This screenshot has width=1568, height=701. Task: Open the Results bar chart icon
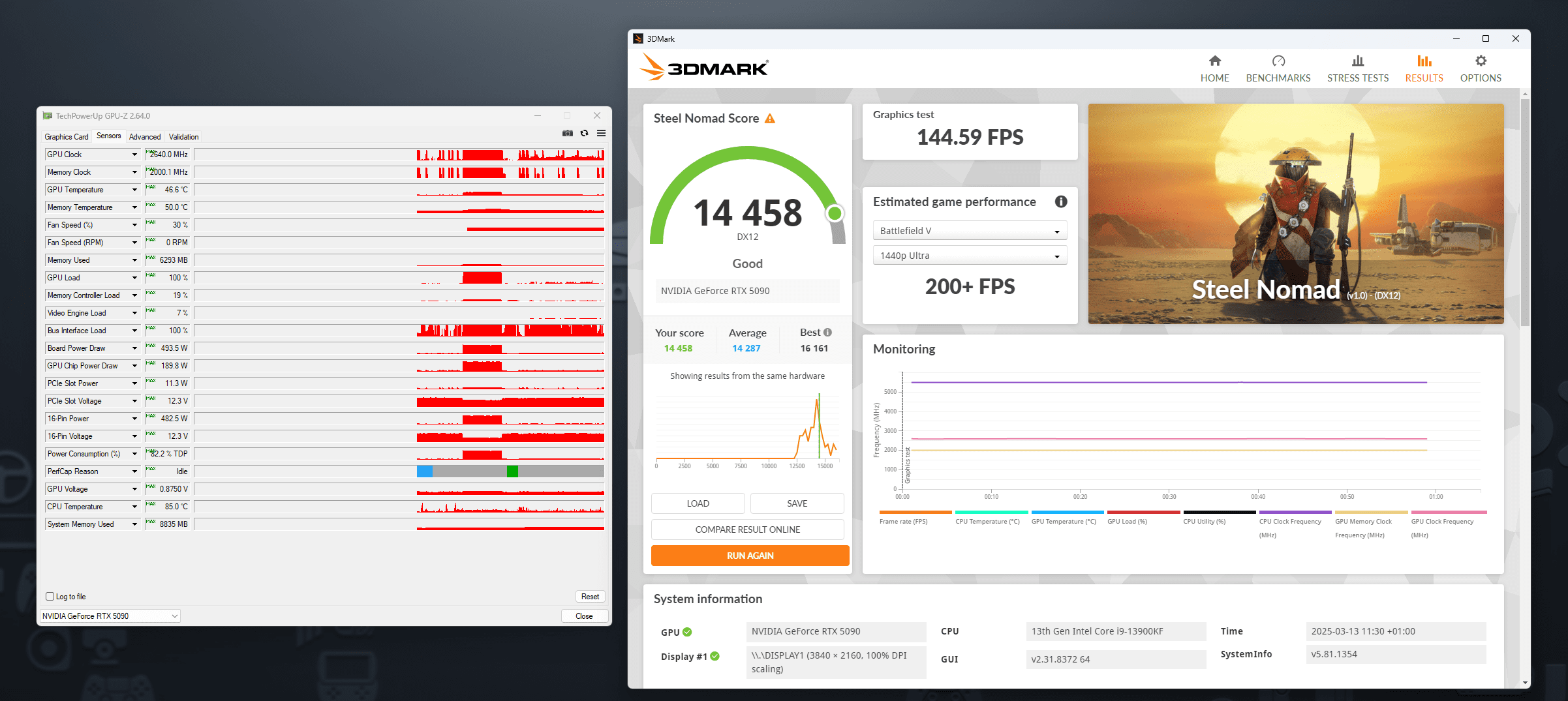1424,61
